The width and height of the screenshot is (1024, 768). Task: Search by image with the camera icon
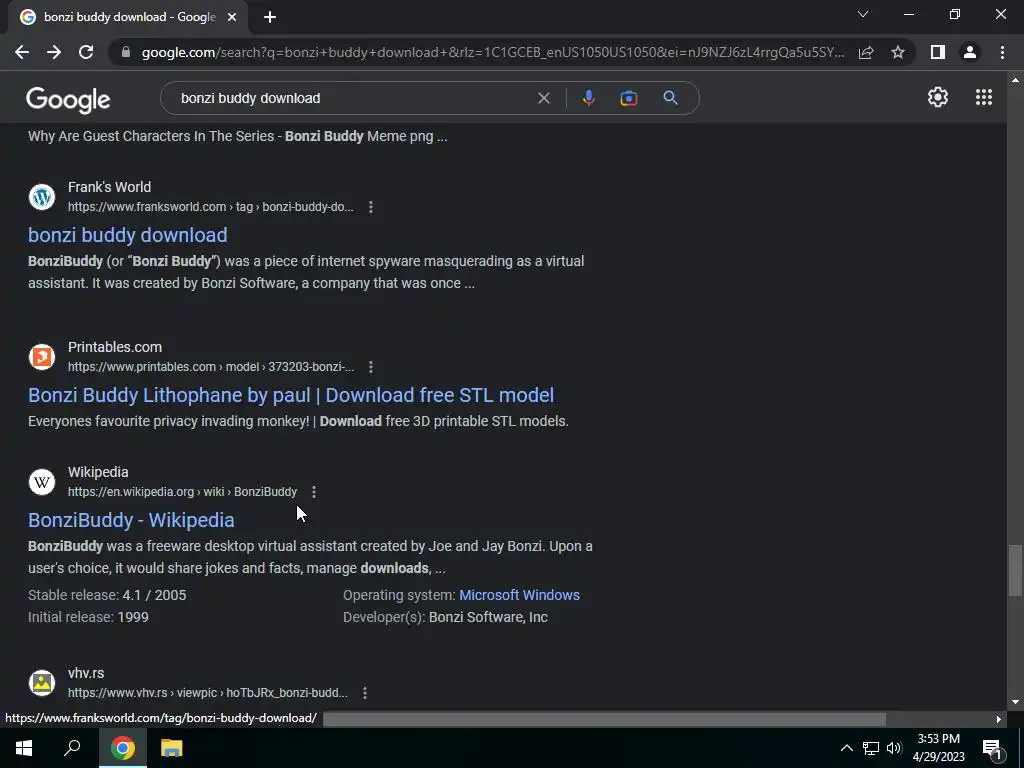[x=628, y=98]
